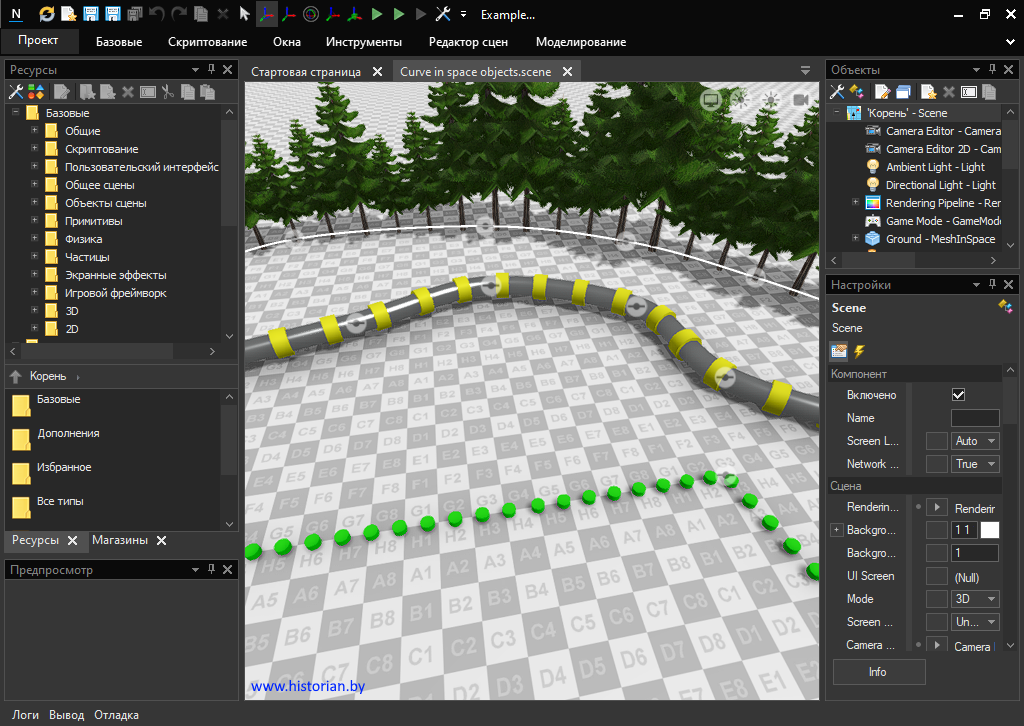Click the white Background color swatch

click(989, 530)
